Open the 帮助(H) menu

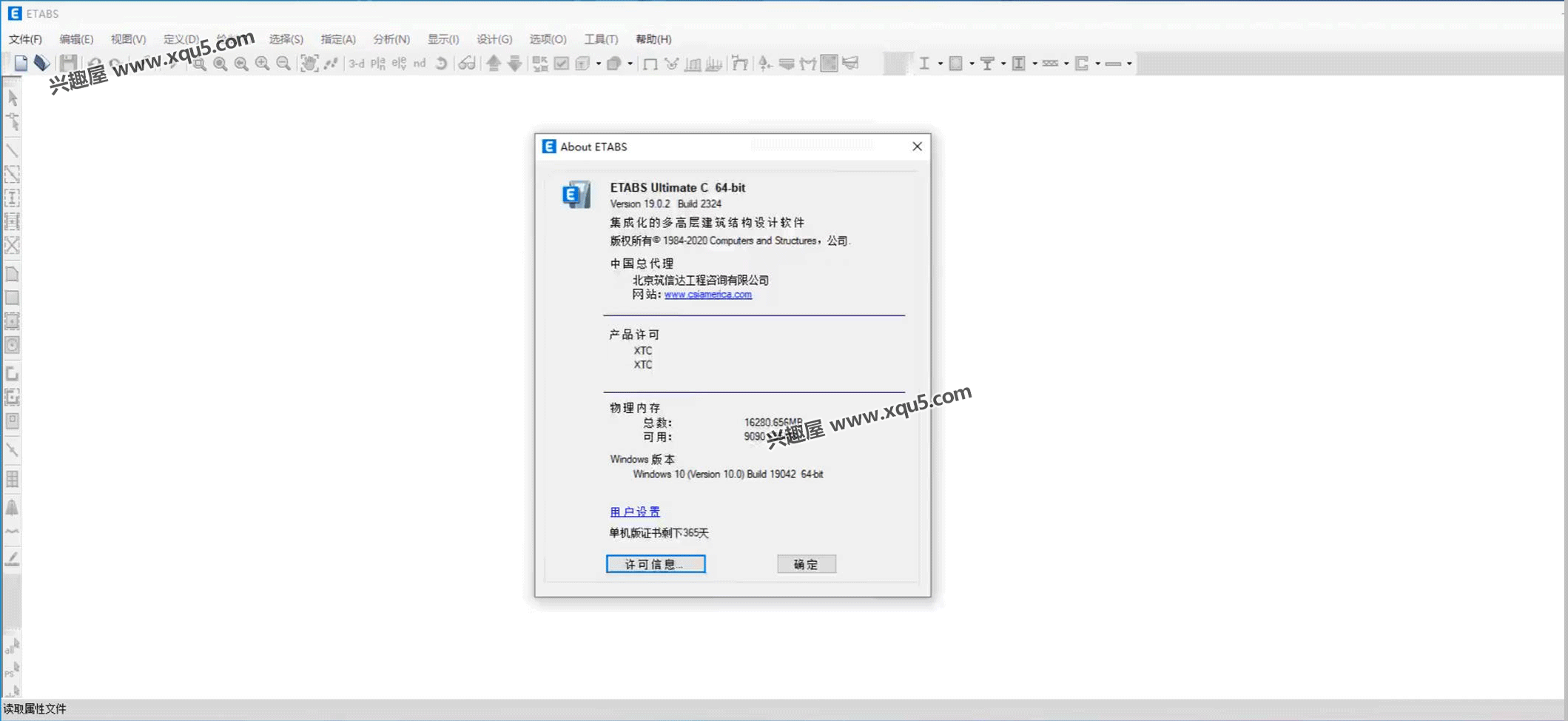(653, 39)
